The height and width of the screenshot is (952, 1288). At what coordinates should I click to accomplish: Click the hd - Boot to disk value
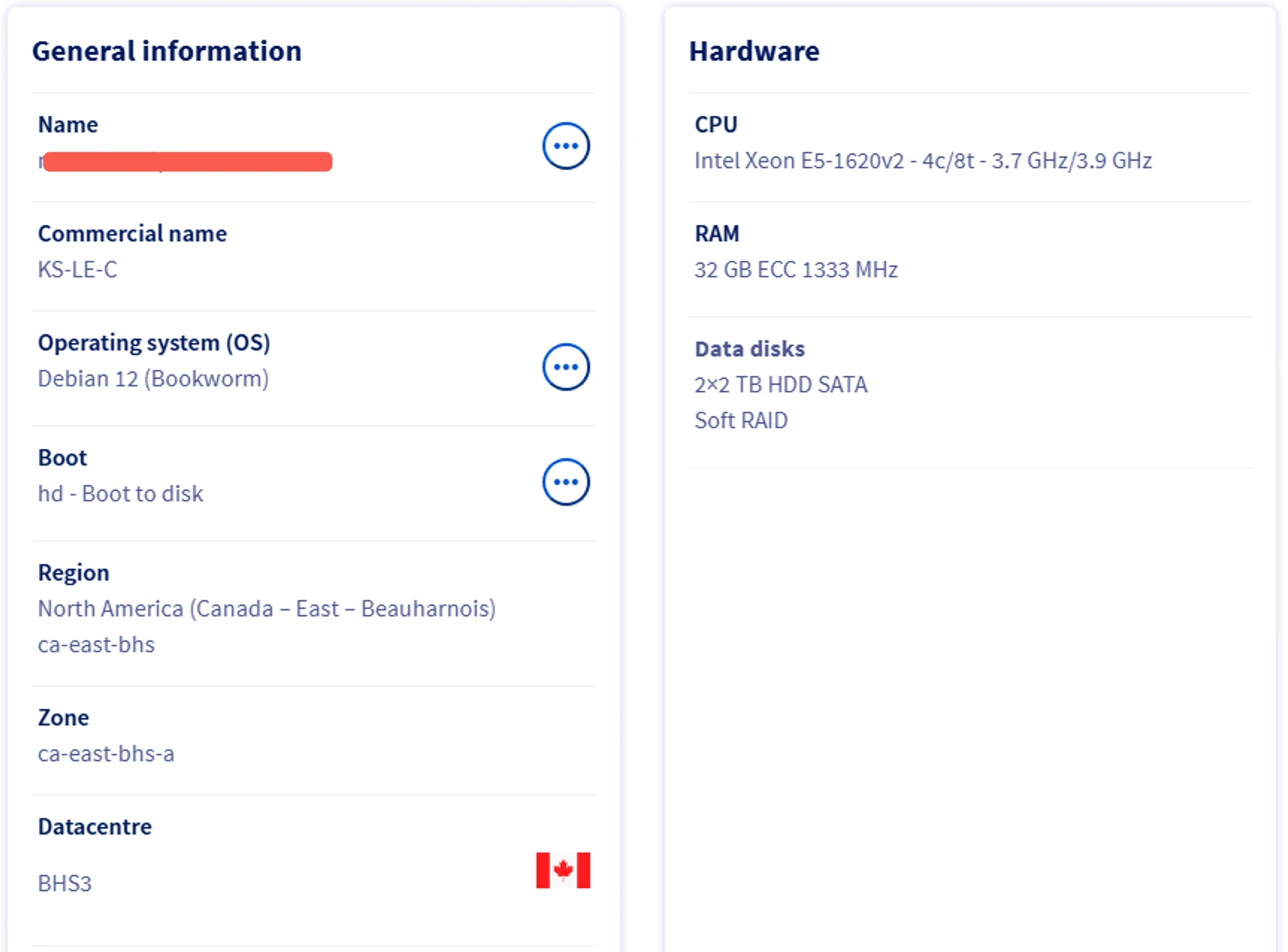[x=120, y=494]
